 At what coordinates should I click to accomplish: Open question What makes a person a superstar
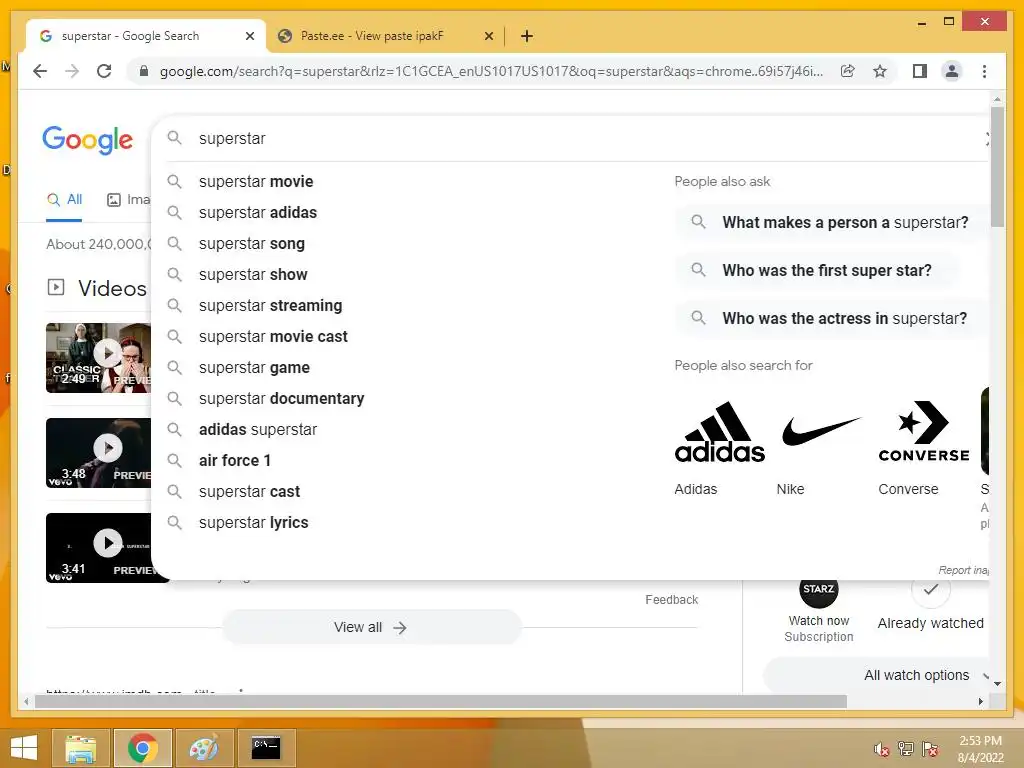click(x=831, y=223)
